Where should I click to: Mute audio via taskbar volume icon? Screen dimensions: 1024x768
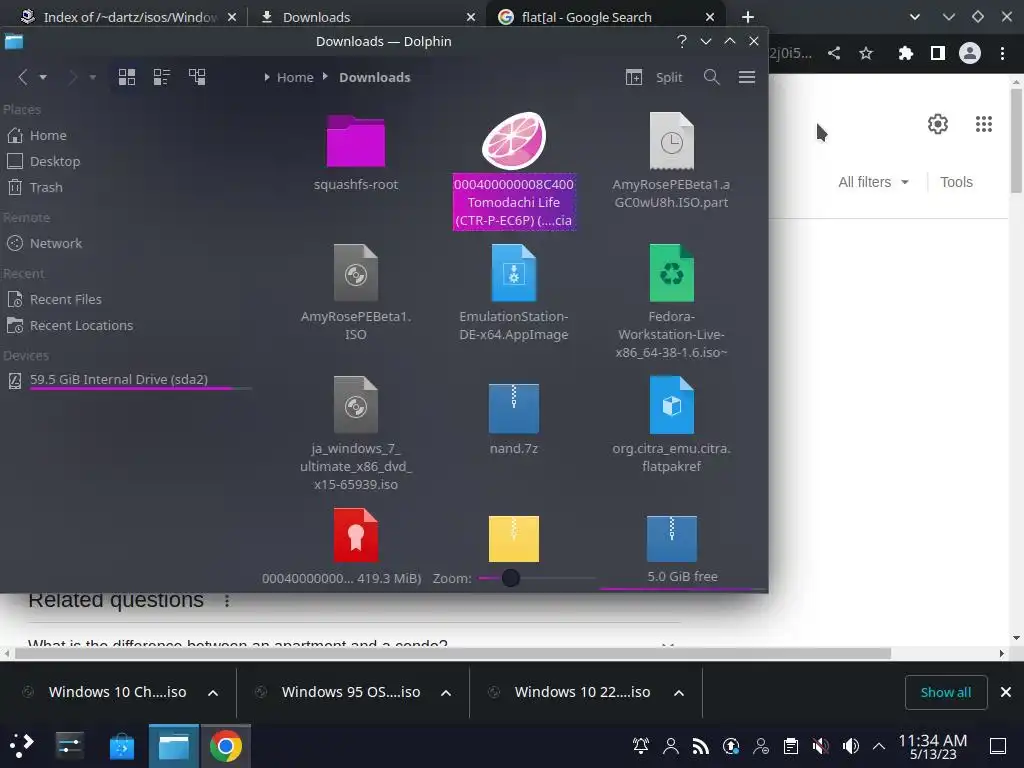click(850, 746)
